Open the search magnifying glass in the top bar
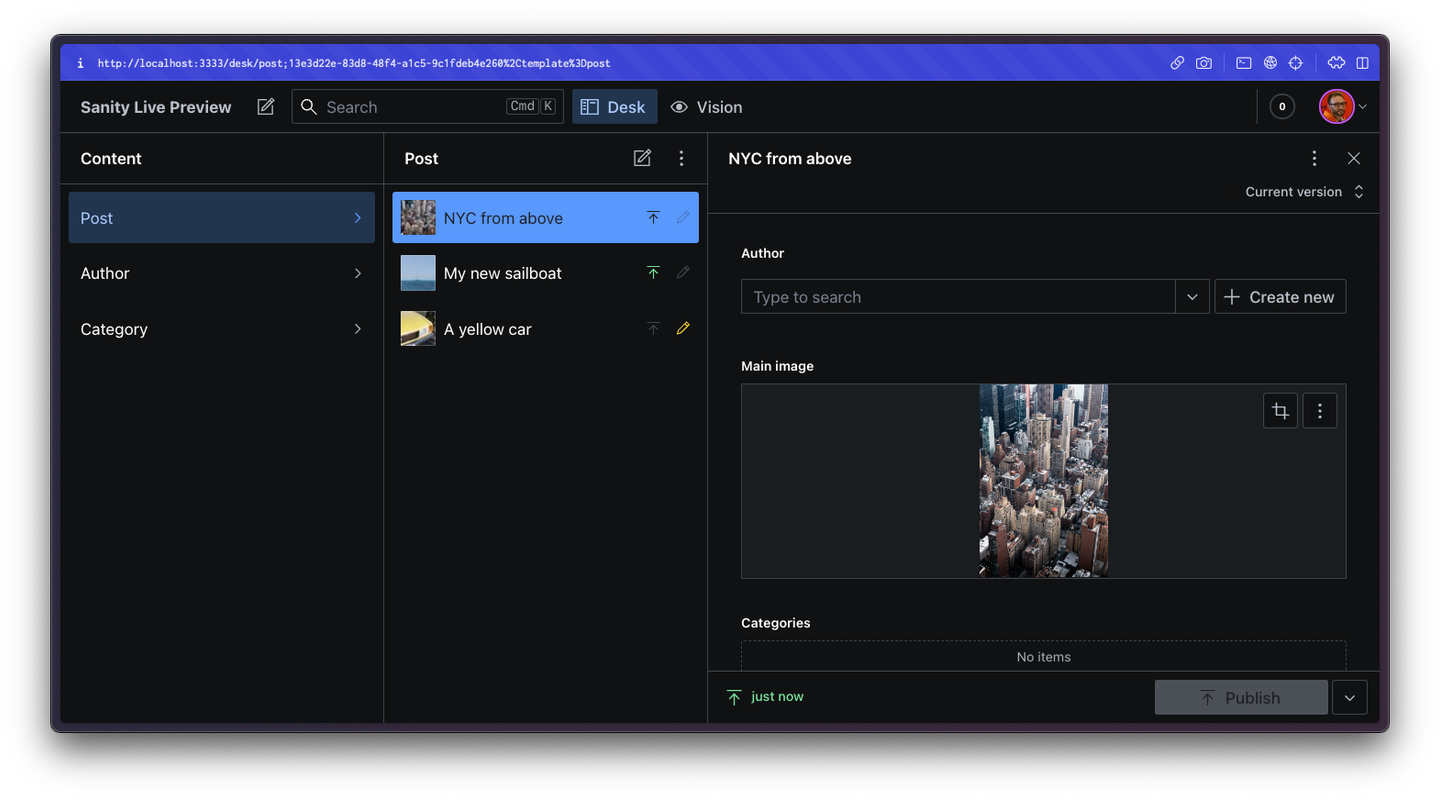The height and width of the screenshot is (800, 1440). [x=309, y=106]
